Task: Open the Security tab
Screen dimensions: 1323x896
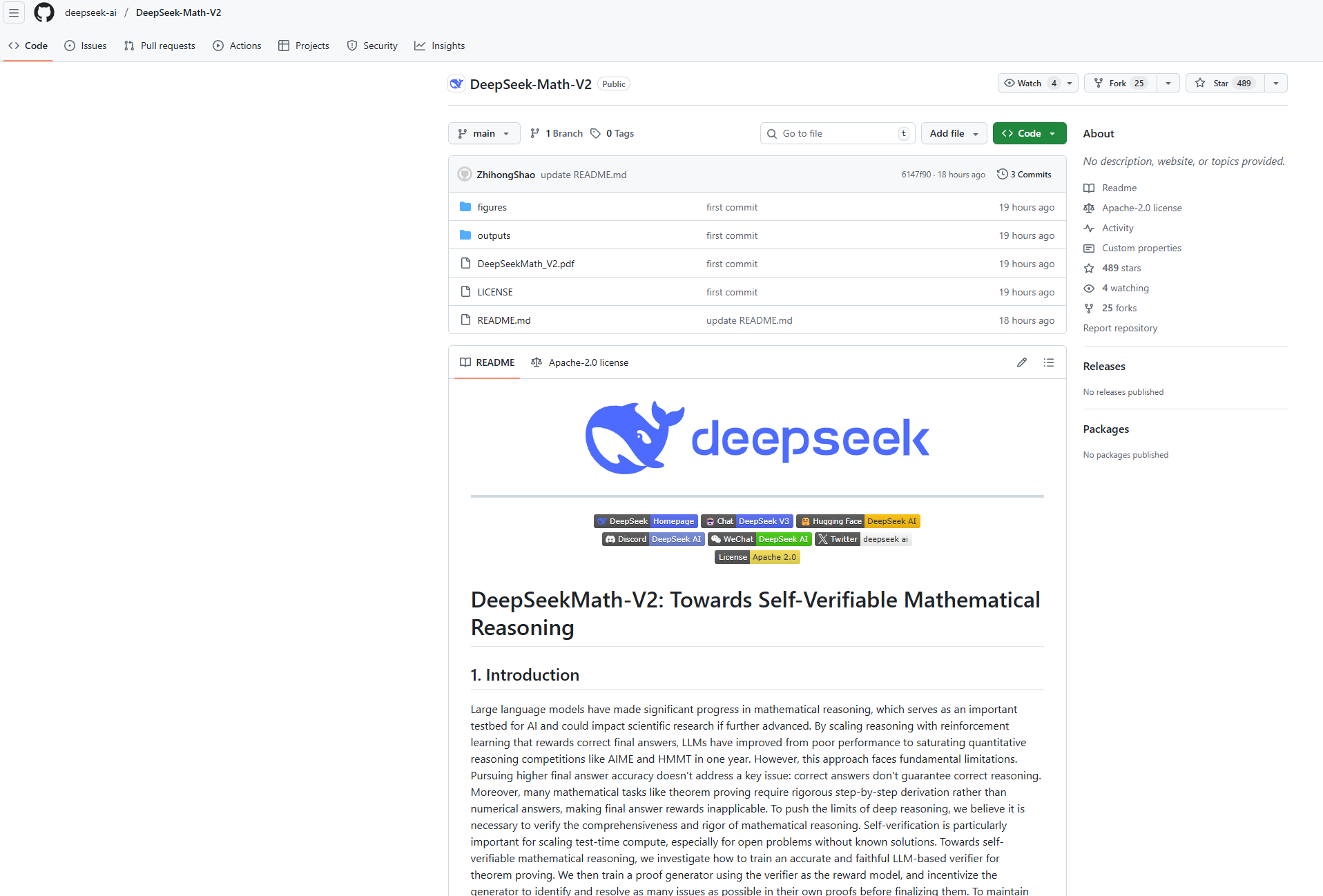Action: click(372, 46)
